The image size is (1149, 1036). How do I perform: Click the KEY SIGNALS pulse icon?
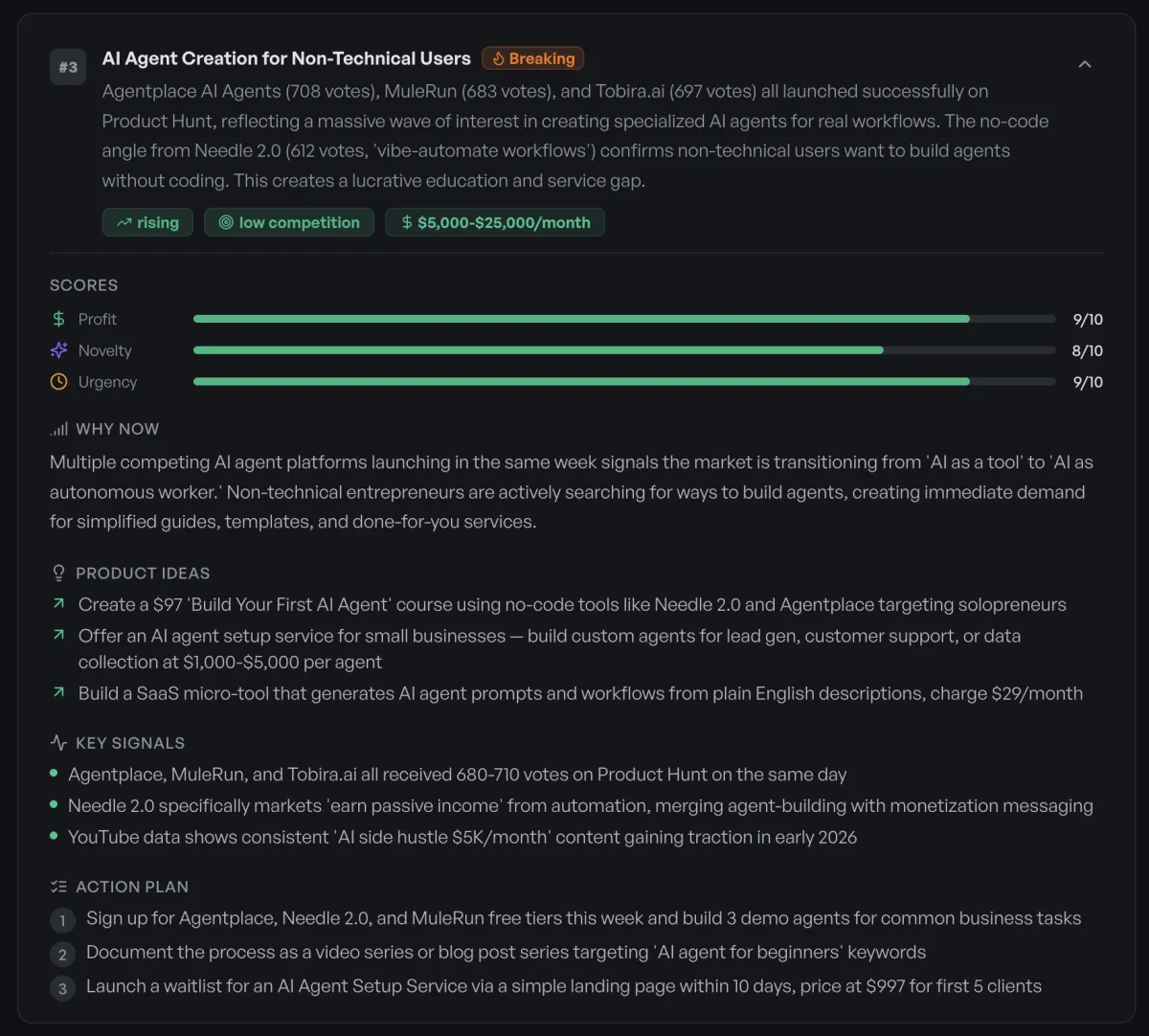click(x=59, y=743)
